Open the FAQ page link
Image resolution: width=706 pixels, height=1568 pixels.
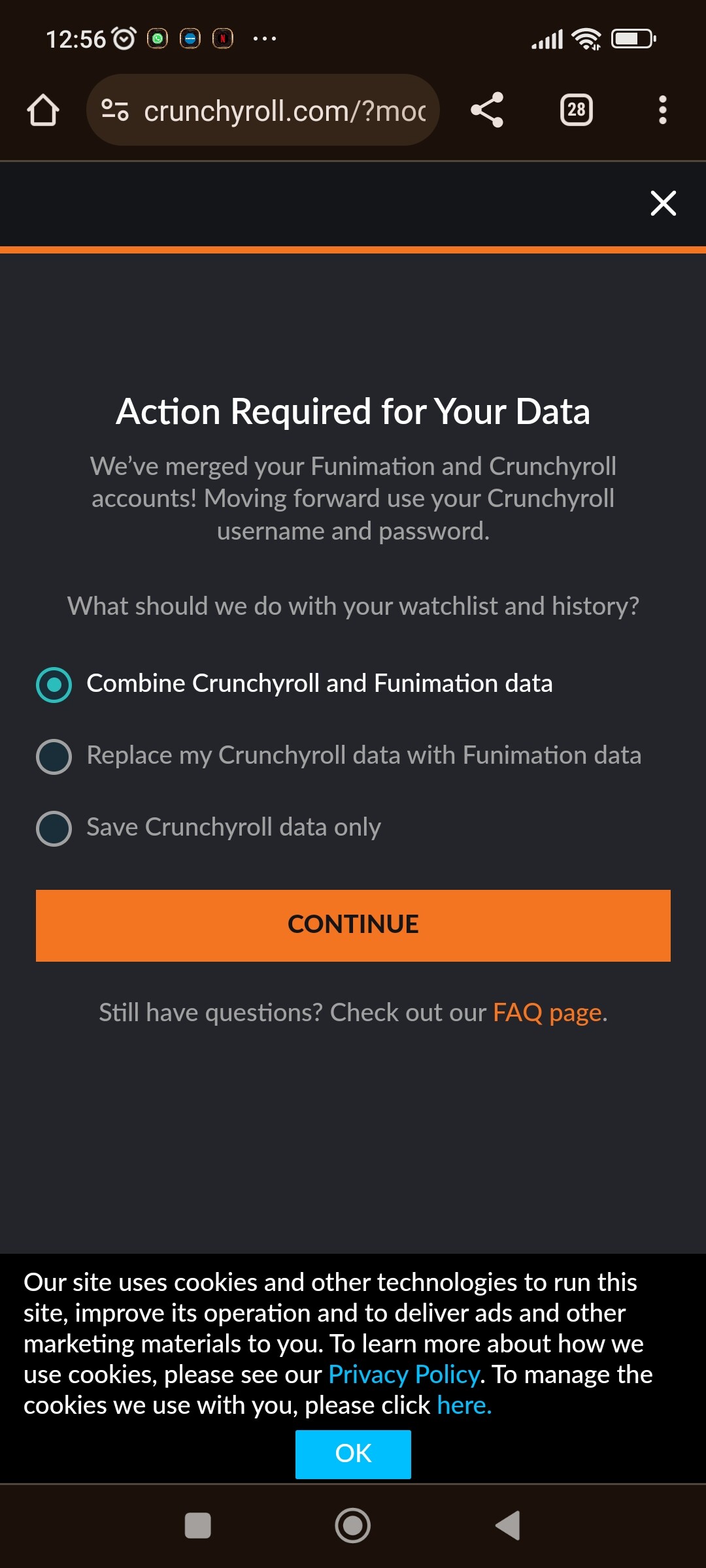point(547,1013)
